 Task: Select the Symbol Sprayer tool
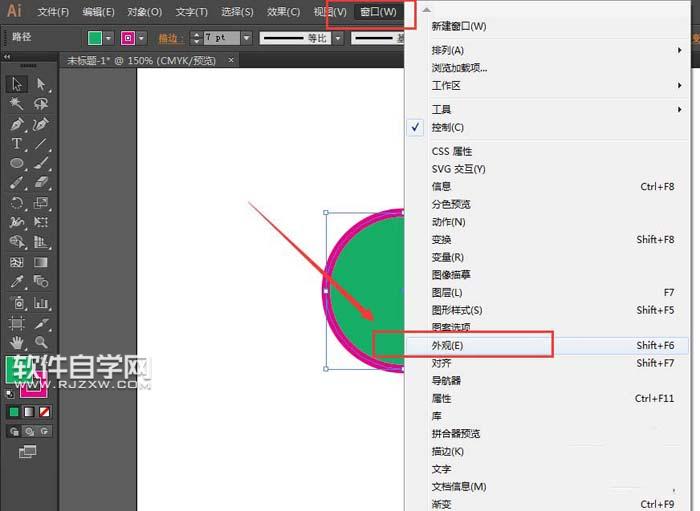point(17,303)
